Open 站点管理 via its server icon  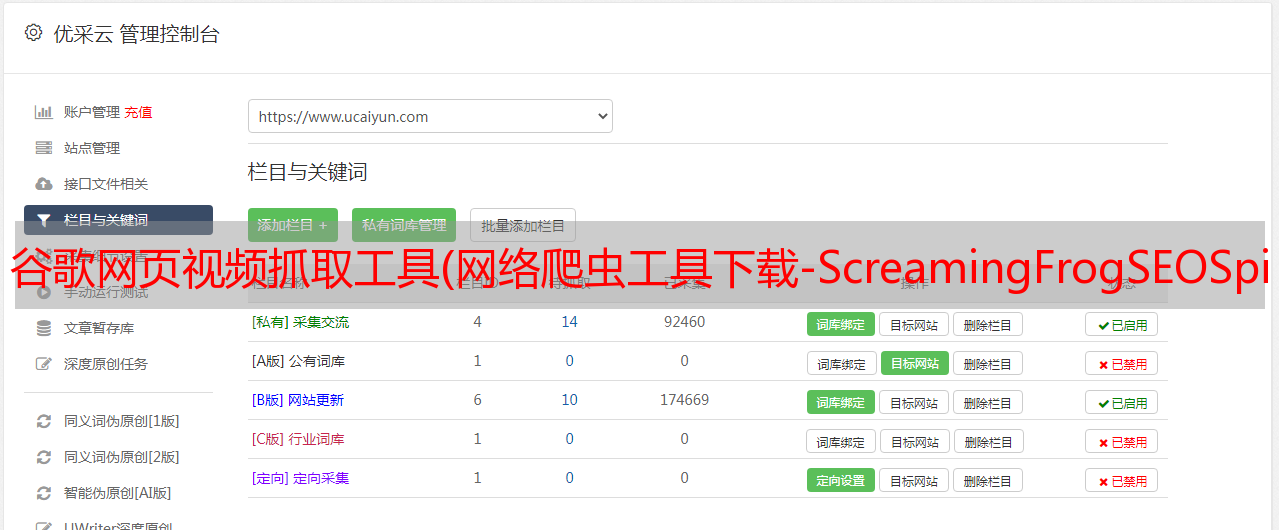(43, 148)
